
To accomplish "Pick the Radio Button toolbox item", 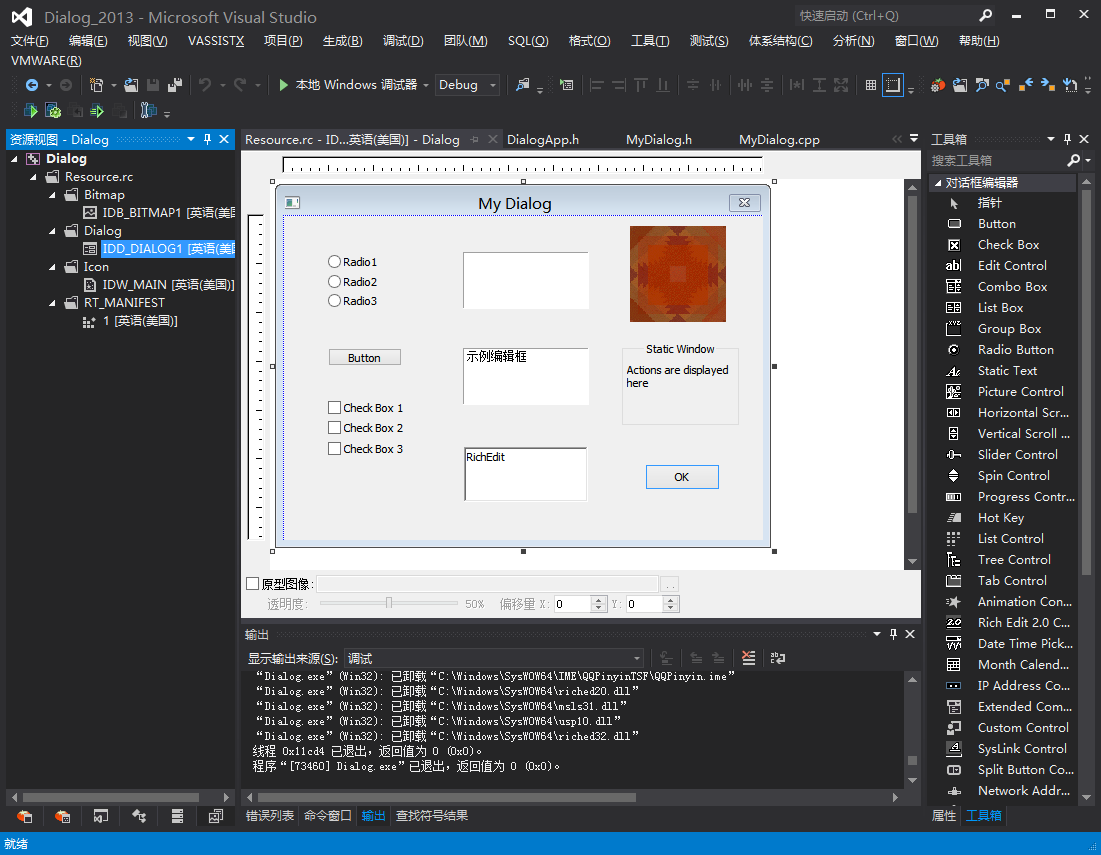I will point(1015,350).
